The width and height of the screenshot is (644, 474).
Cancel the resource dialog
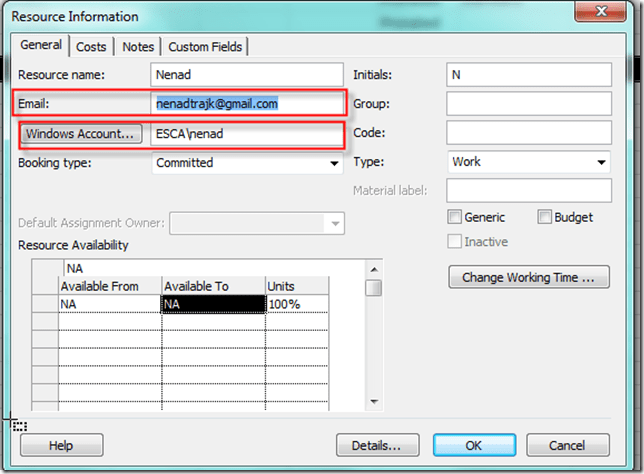click(x=566, y=445)
